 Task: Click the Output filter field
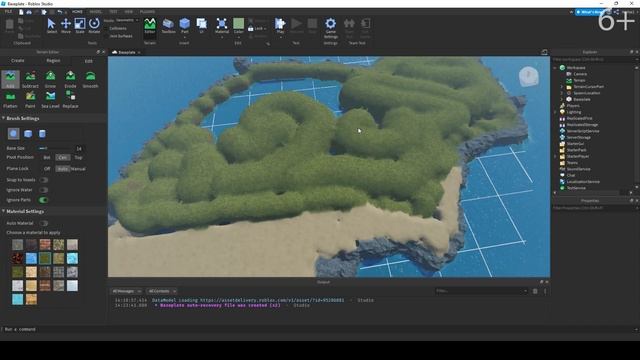[x=482, y=291]
